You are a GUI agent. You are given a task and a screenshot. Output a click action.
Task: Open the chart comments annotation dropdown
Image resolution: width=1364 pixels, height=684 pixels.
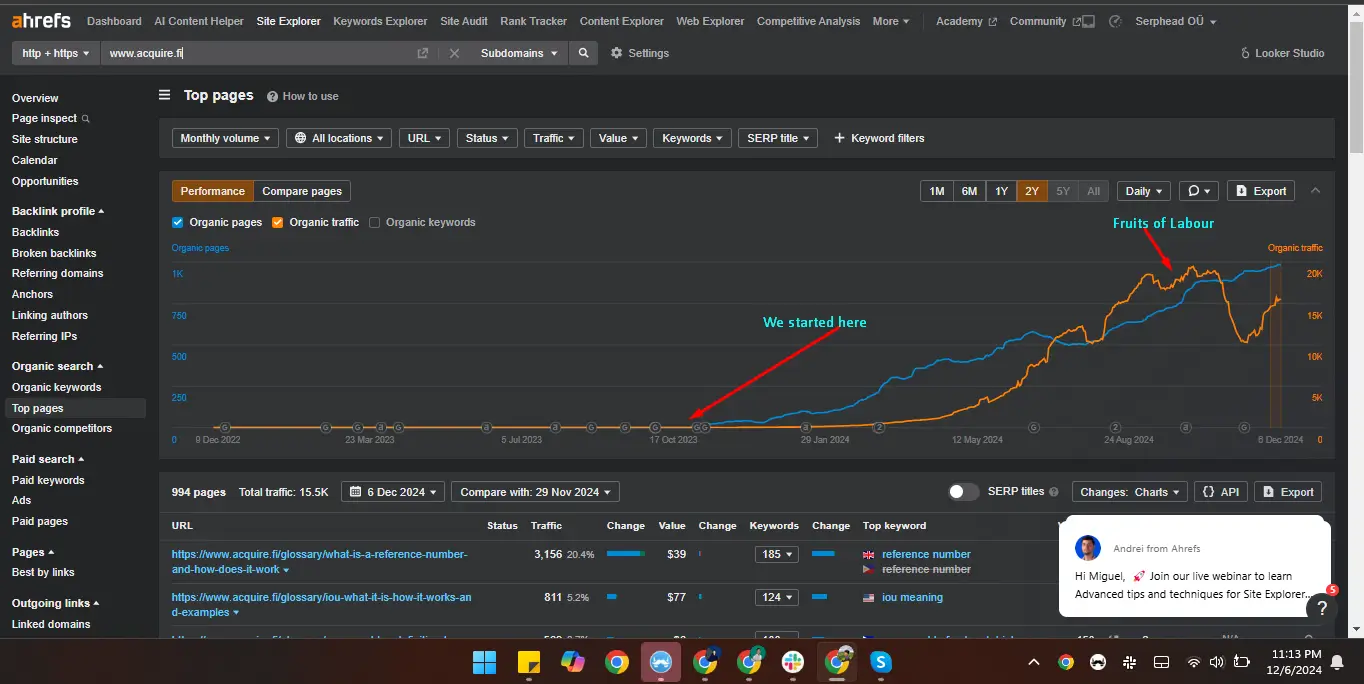pyautogui.click(x=1198, y=191)
